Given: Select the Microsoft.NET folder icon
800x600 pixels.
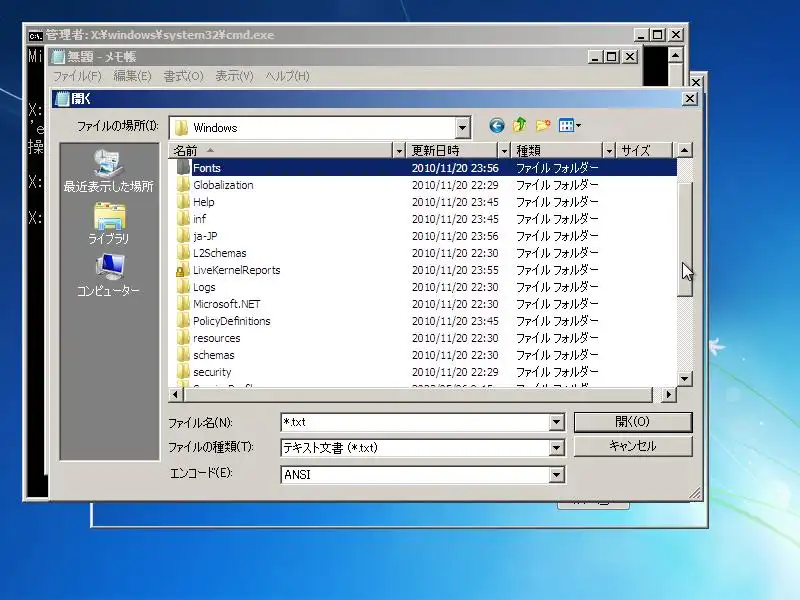Looking at the screenshot, I should pyautogui.click(x=183, y=304).
